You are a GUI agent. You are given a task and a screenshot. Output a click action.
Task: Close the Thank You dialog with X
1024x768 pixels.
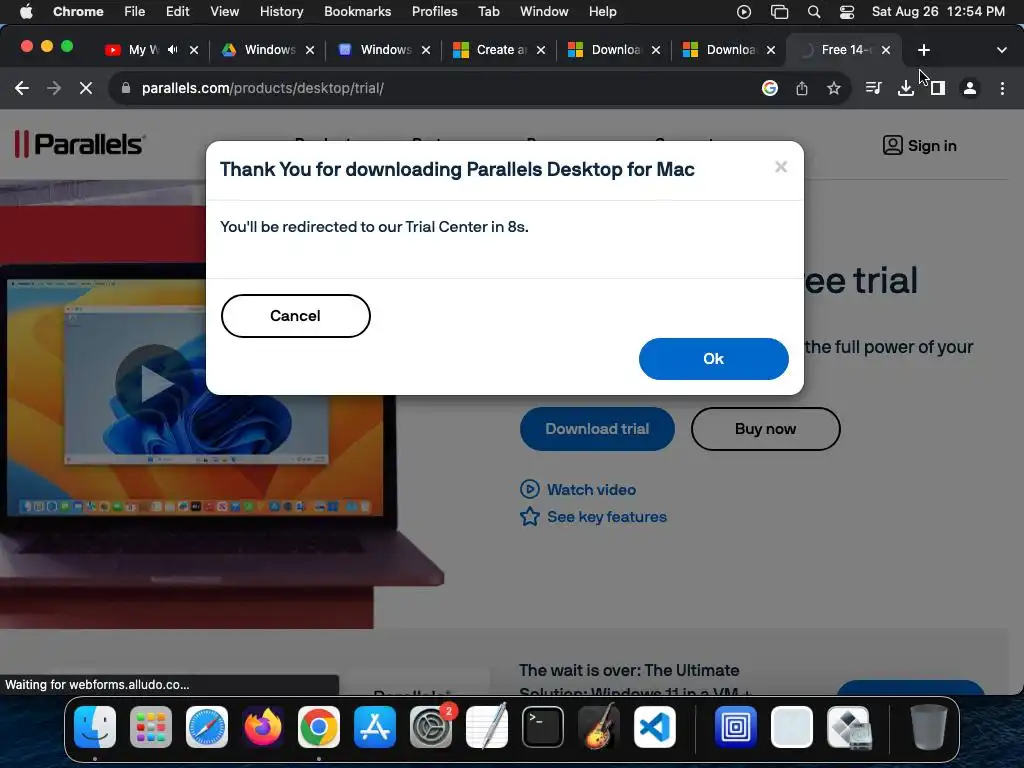tap(780, 167)
